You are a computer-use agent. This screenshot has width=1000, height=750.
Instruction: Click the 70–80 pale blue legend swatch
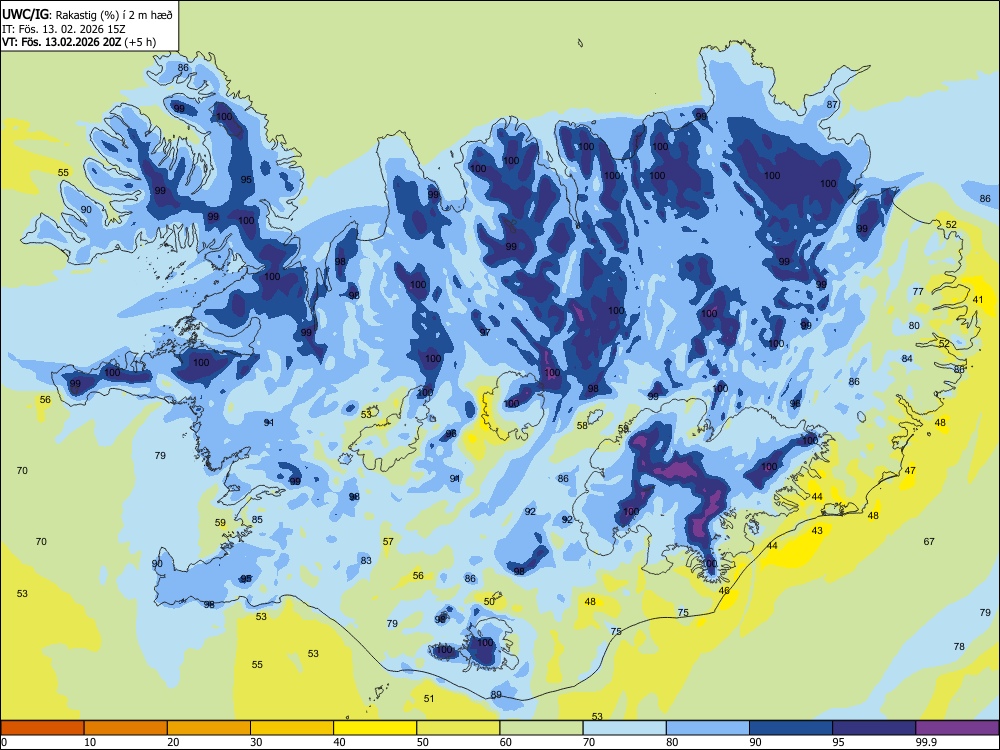[x=624, y=728]
